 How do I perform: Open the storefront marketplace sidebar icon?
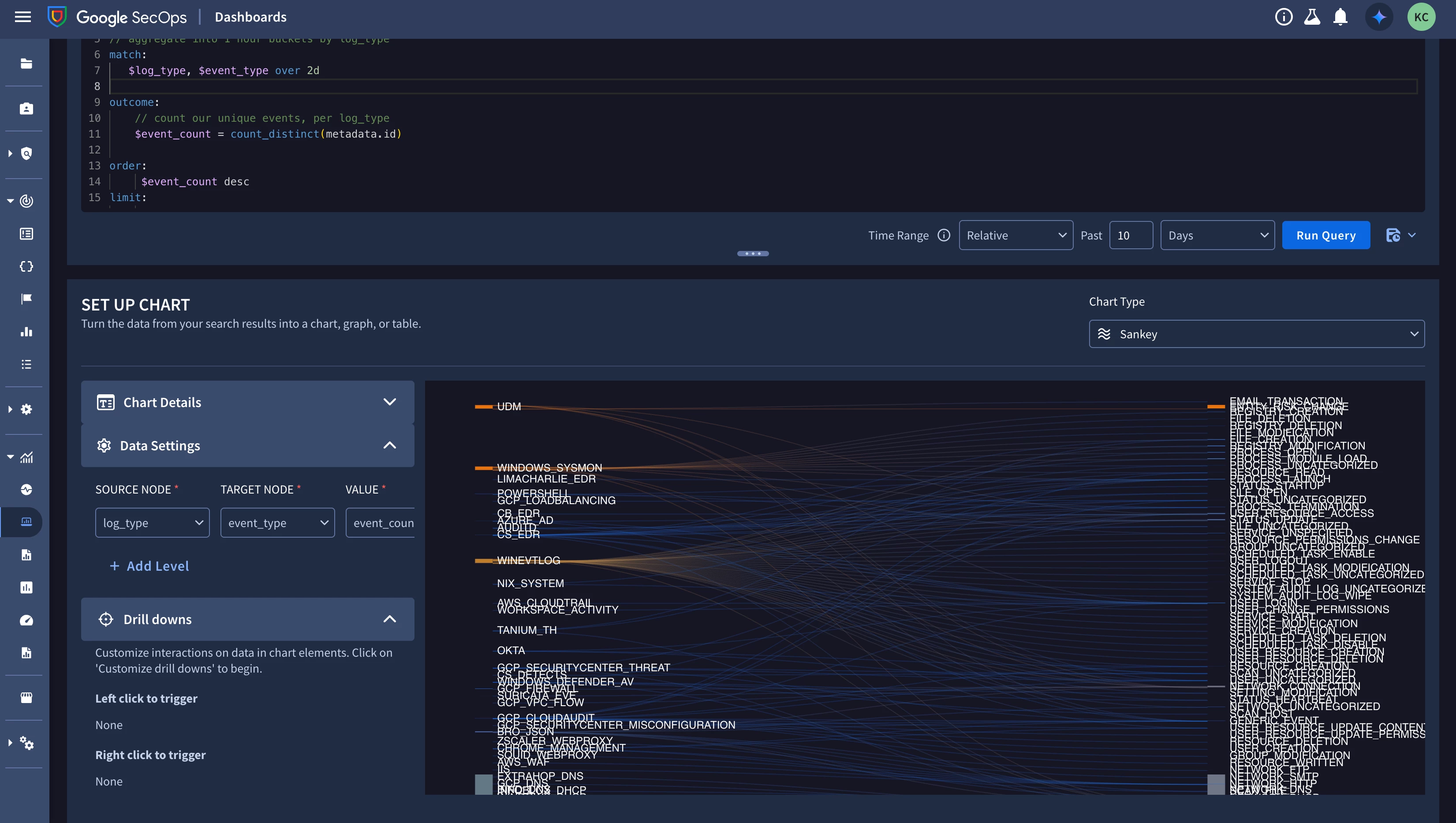coord(26,697)
